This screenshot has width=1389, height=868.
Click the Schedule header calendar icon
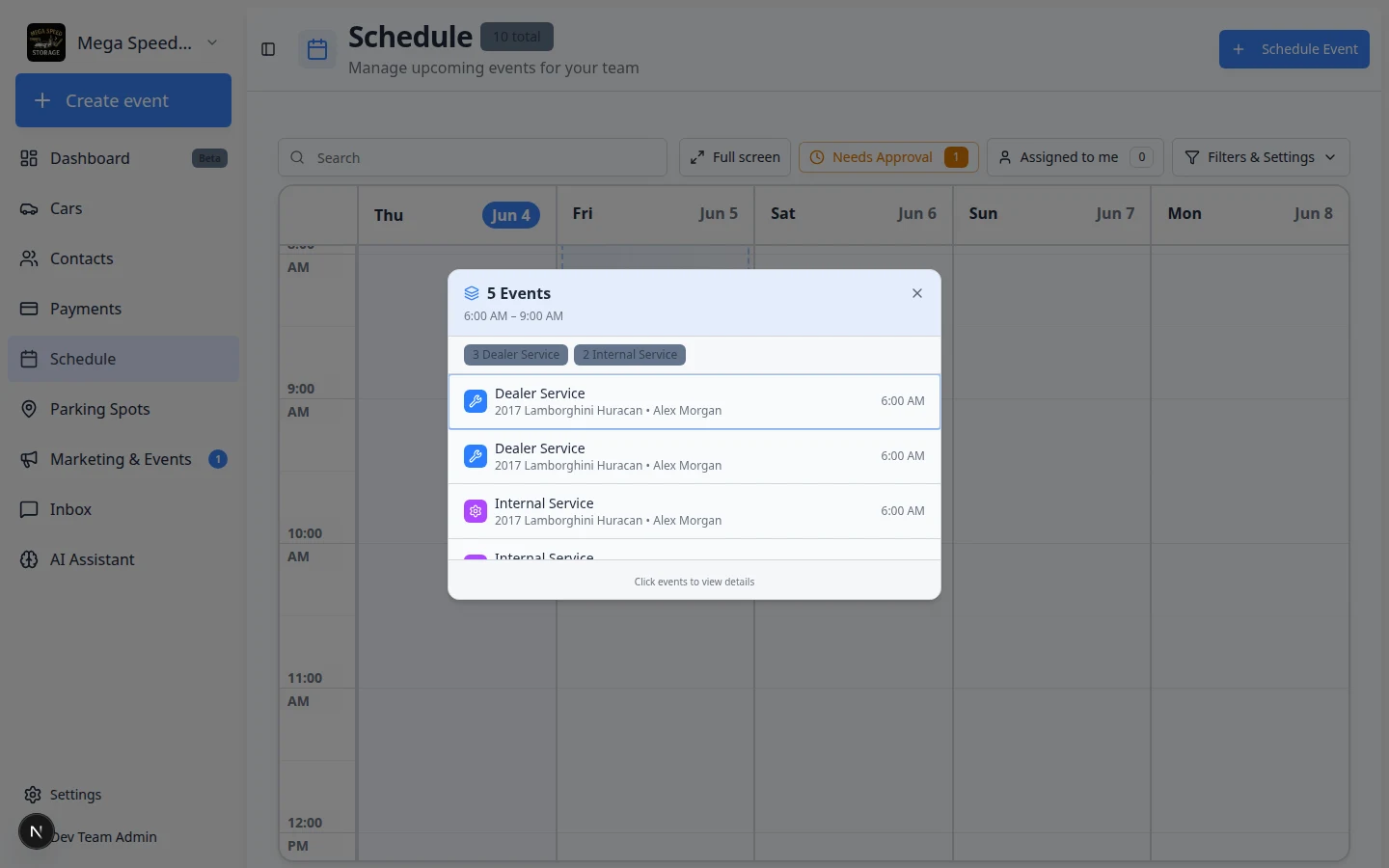pos(317,49)
